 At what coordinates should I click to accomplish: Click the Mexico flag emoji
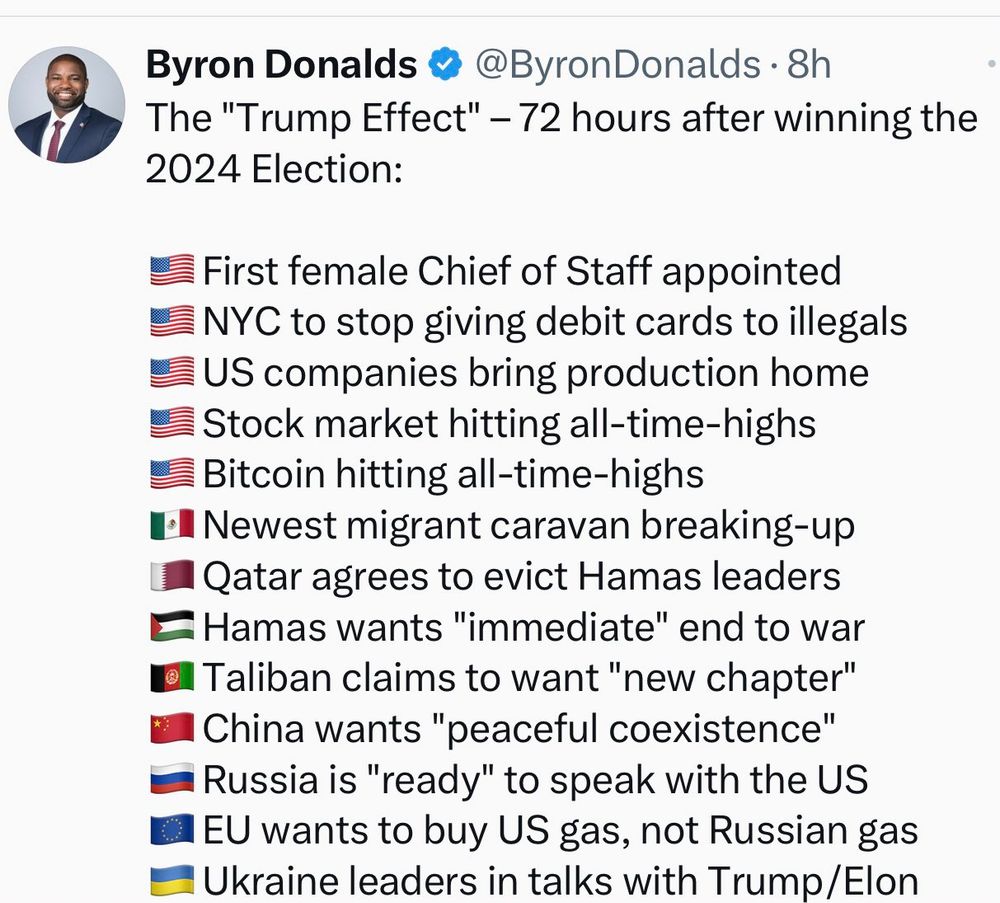pyautogui.click(x=171, y=525)
